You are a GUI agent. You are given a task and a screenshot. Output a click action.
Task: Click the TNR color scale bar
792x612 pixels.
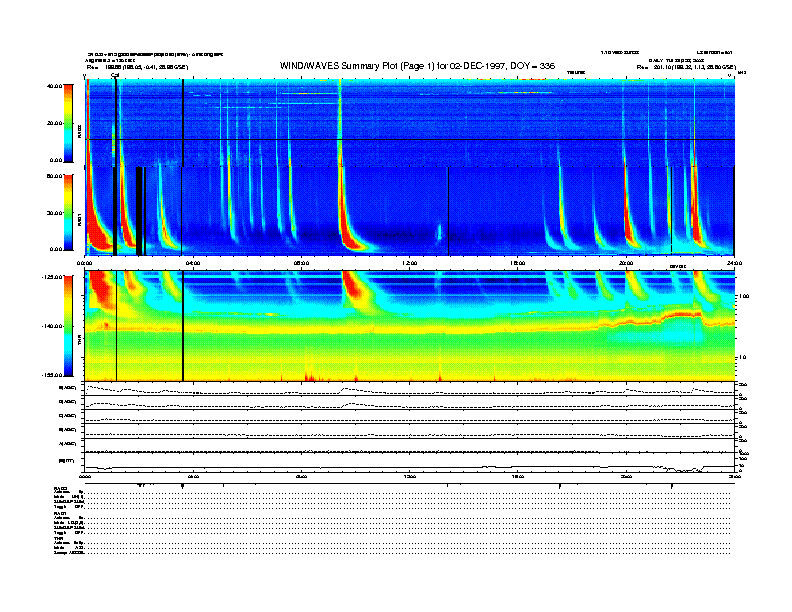(x=68, y=326)
